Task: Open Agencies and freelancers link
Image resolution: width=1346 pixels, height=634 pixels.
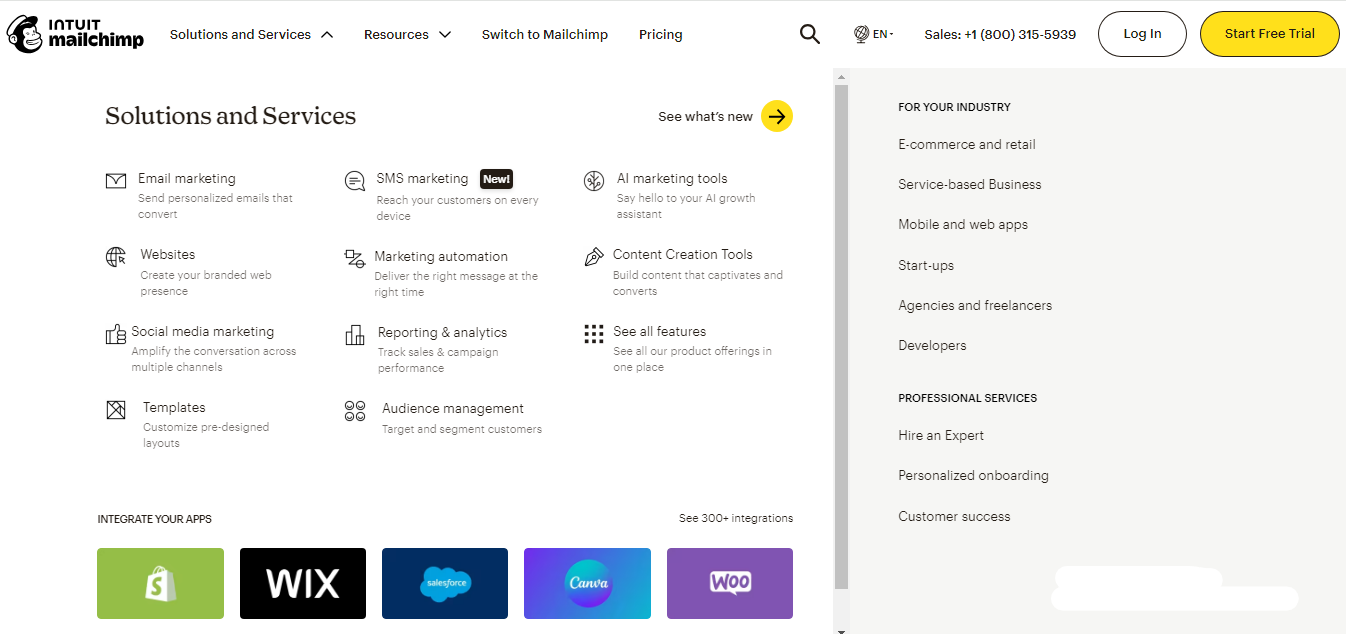Action: click(x=975, y=305)
